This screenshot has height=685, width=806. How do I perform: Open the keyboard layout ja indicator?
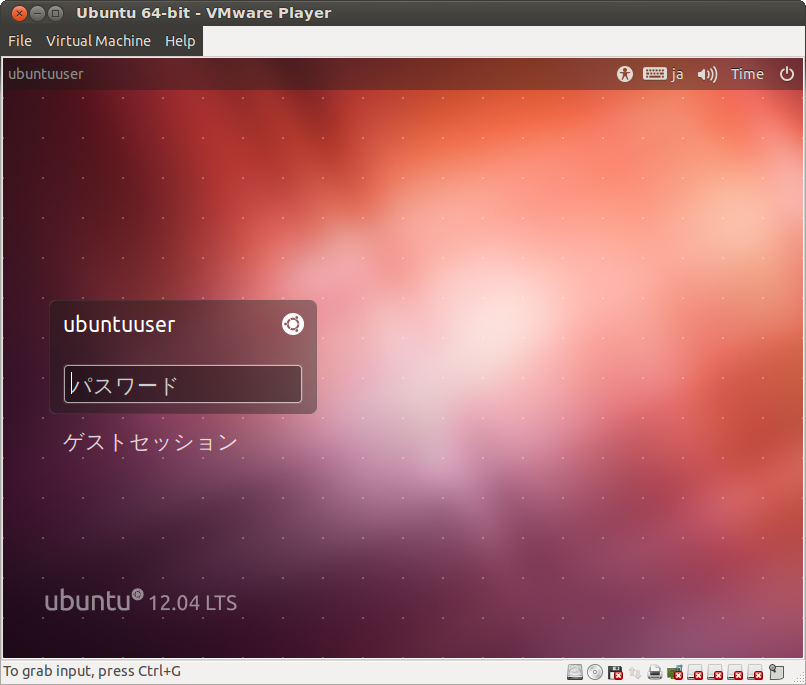tap(663, 74)
